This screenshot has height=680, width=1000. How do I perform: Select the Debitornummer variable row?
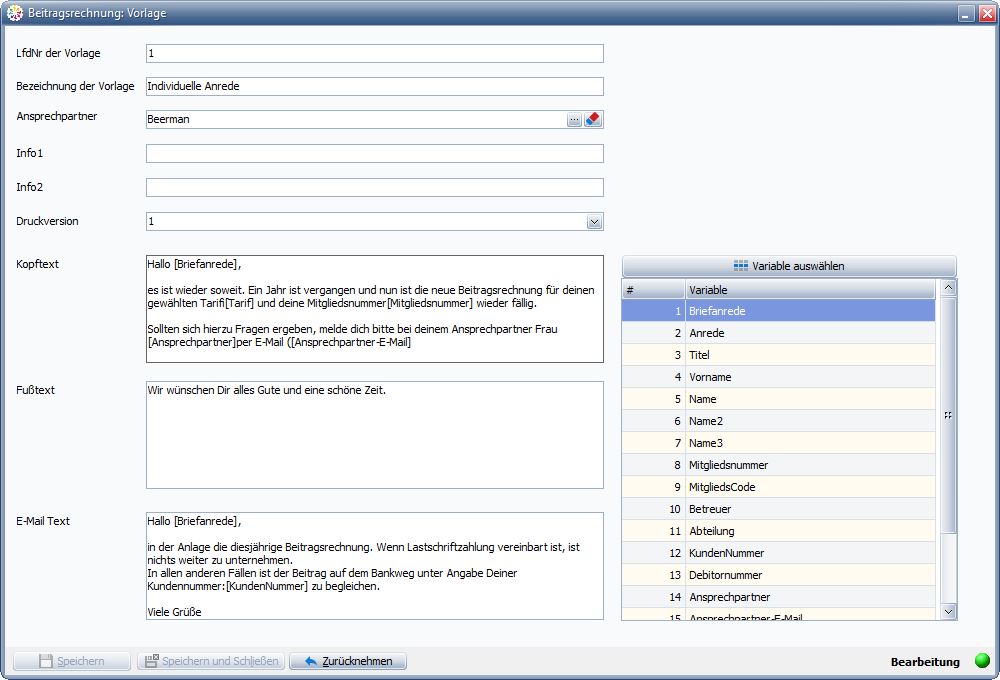coord(779,575)
